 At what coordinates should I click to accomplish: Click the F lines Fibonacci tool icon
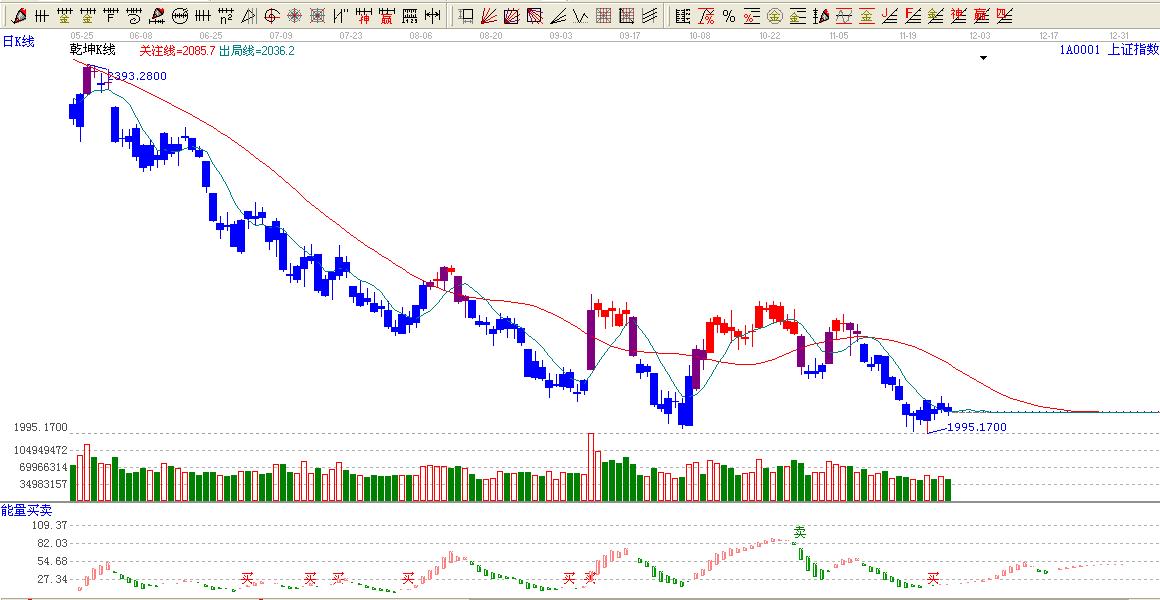pyautogui.click(x=913, y=16)
